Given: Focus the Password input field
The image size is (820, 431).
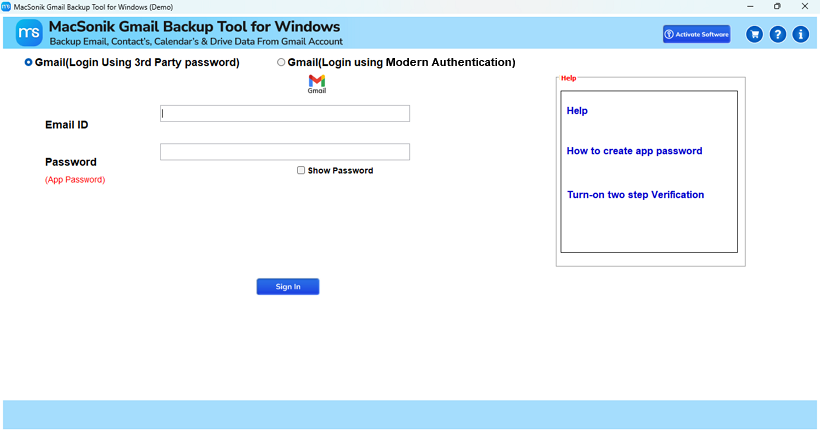Looking at the screenshot, I should 285,152.
